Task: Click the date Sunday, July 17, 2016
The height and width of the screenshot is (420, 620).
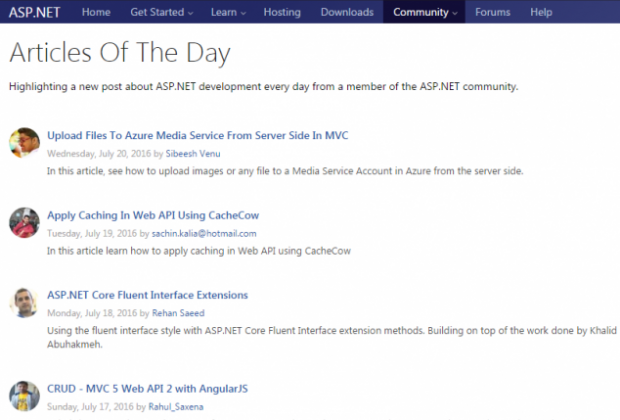Action: pos(90,407)
